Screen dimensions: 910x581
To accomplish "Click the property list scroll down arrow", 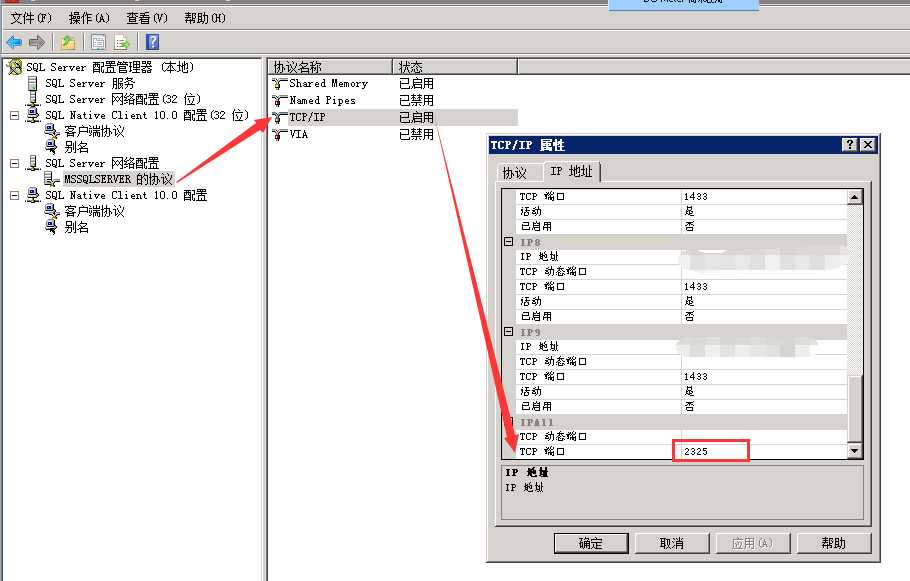I will coord(854,450).
